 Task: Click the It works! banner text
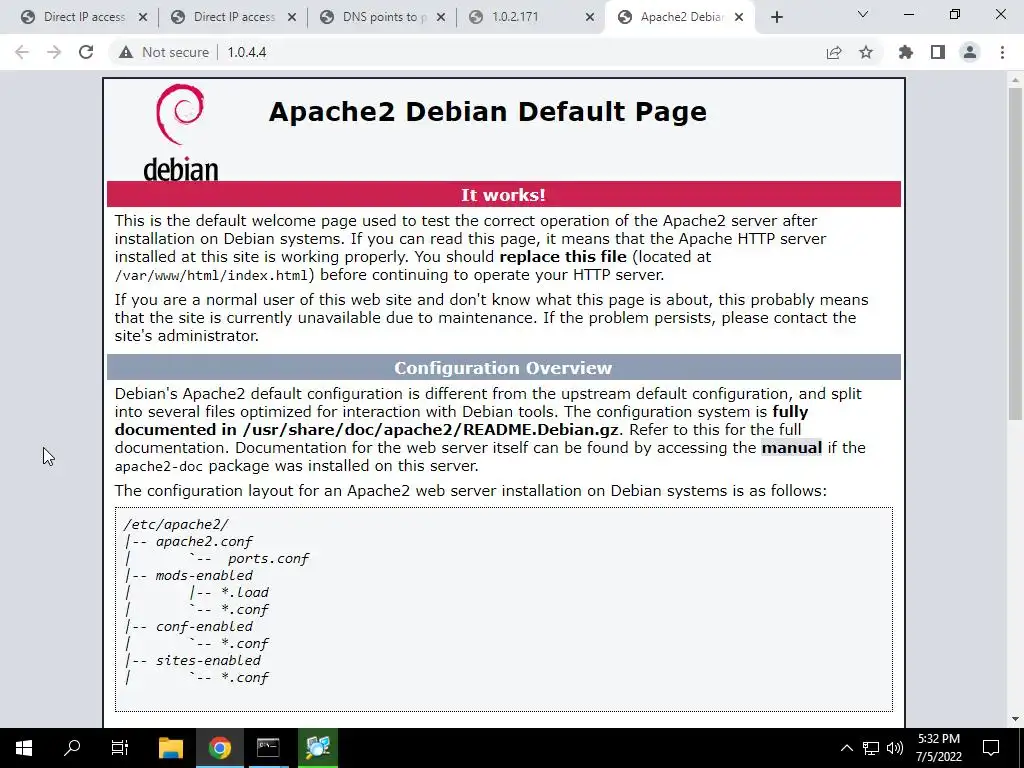point(503,195)
